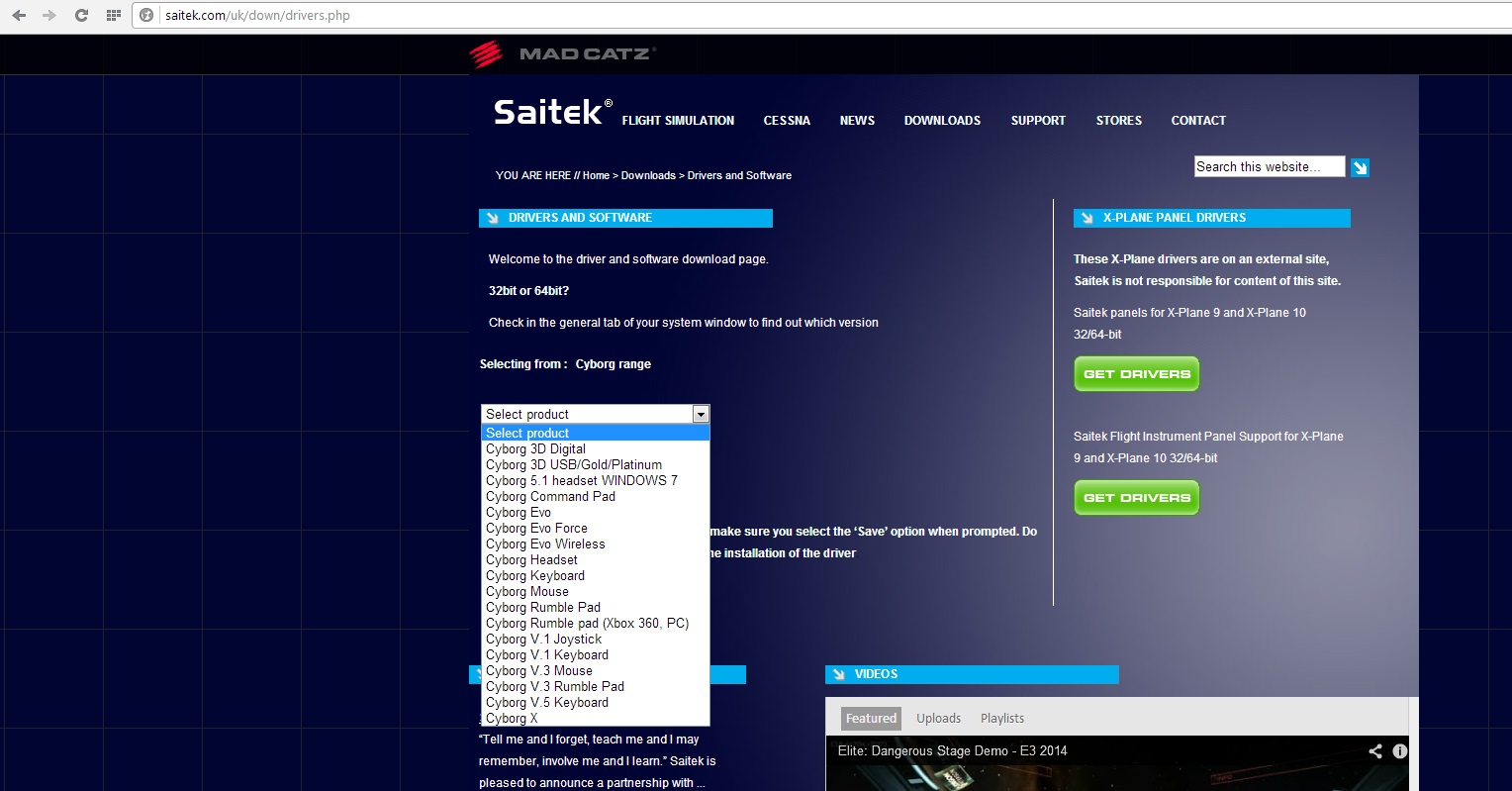The height and width of the screenshot is (791, 1512).
Task: Click the X-Plane Panel Drivers header
Action: tap(1211, 218)
